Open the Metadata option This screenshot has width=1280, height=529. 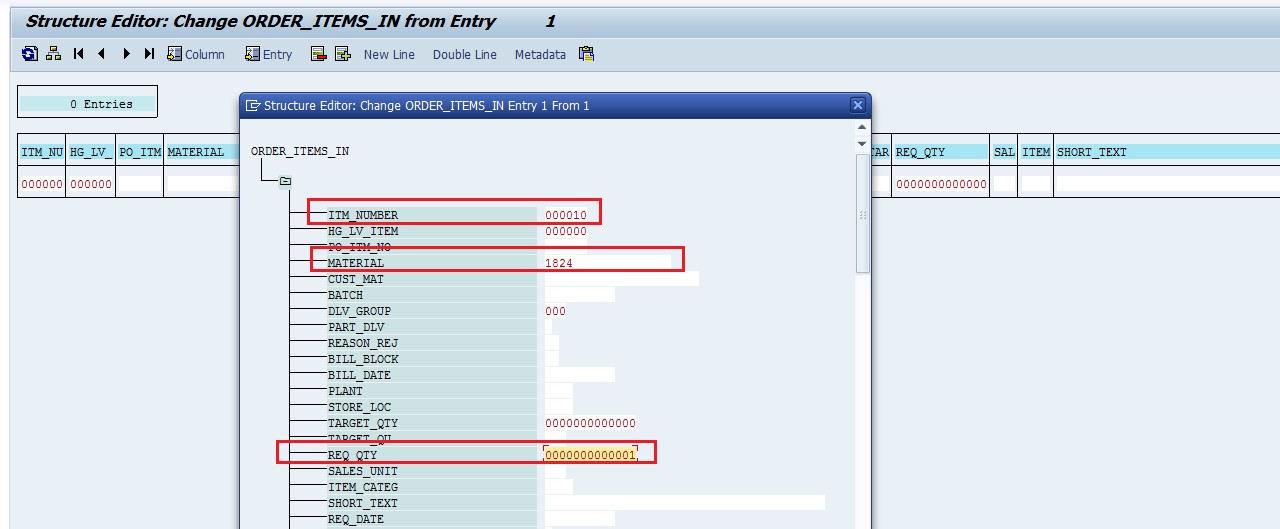point(540,55)
